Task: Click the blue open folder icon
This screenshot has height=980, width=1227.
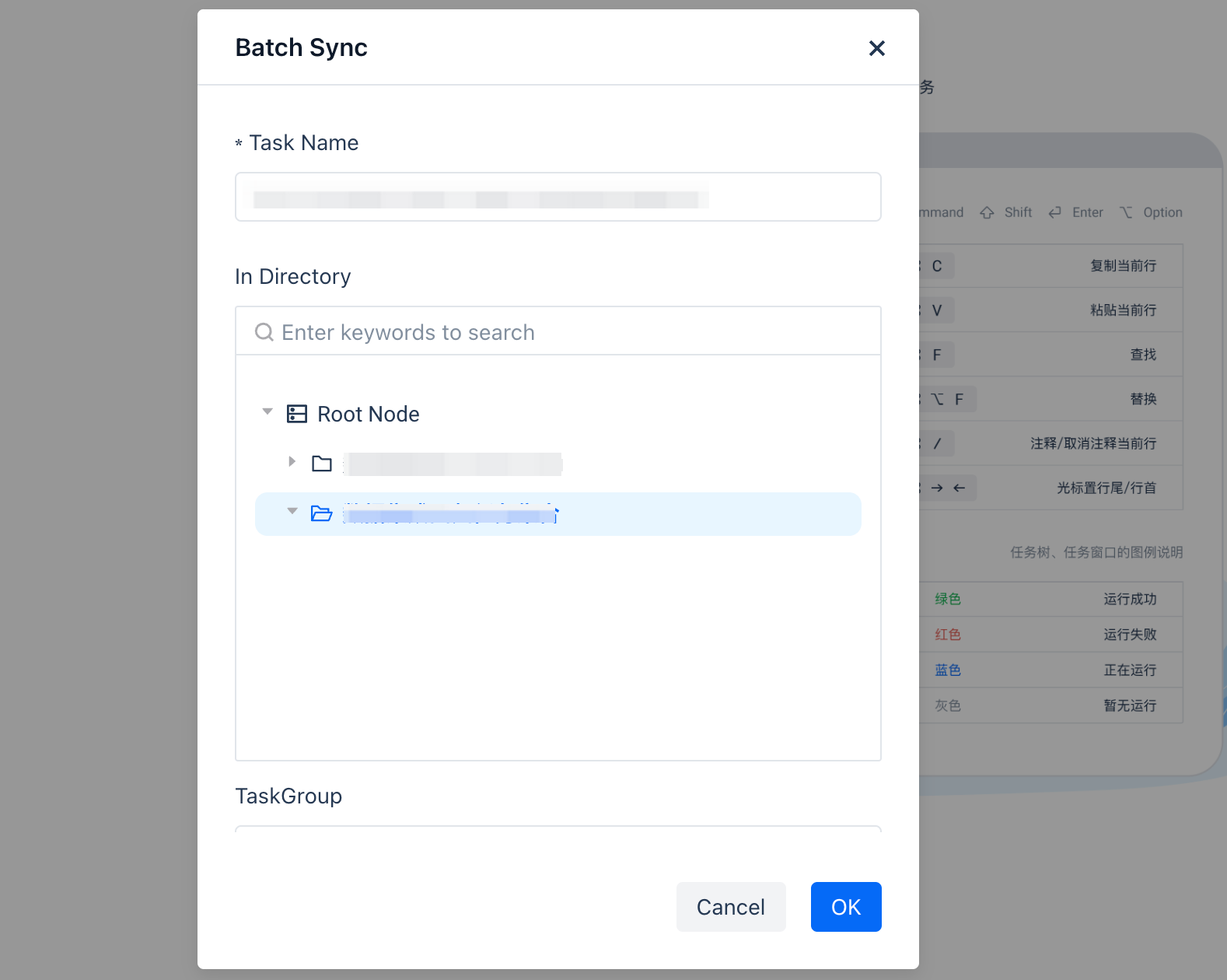Action: (x=322, y=513)
